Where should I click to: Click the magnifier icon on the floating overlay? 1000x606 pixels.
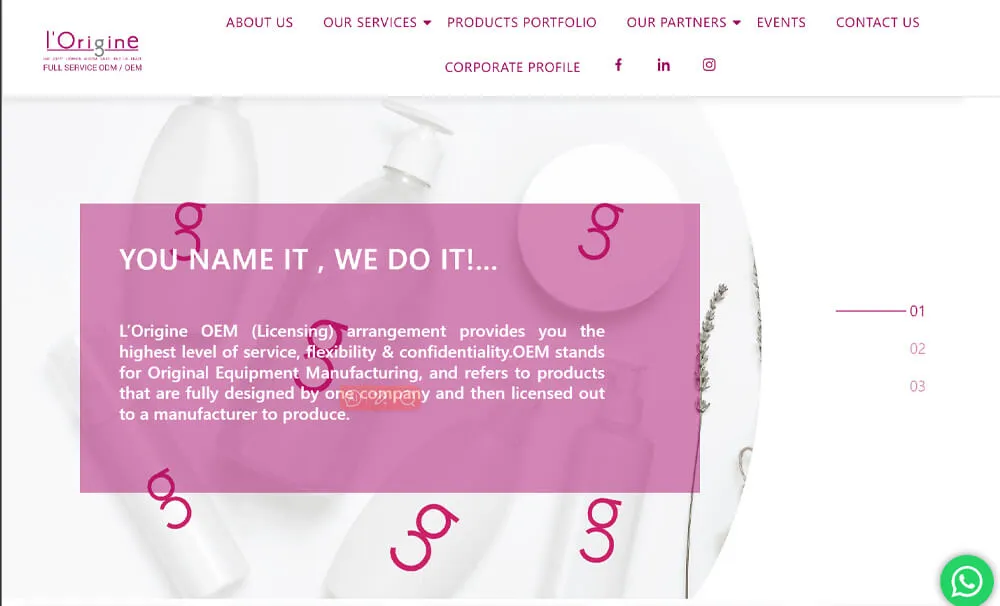click(408, 399)
